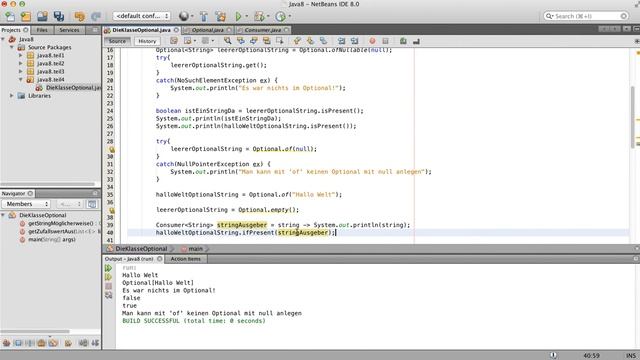Click the Comment icon in editor toolbar
Viewport: 640px width, 360px height.
pos(403,41)
